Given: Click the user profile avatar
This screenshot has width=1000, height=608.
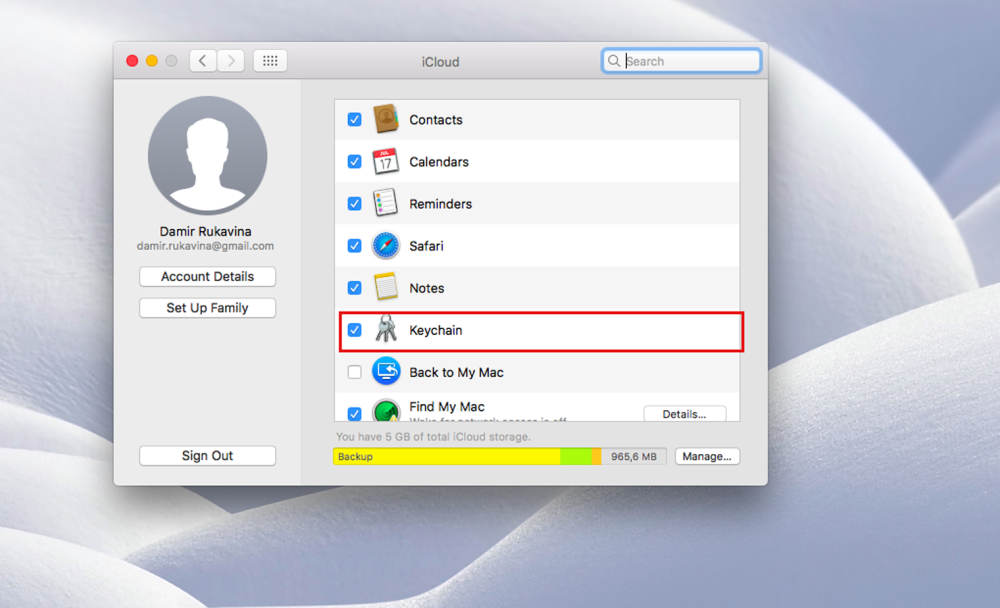Looking at the screenshot, I should coord(207,155).
